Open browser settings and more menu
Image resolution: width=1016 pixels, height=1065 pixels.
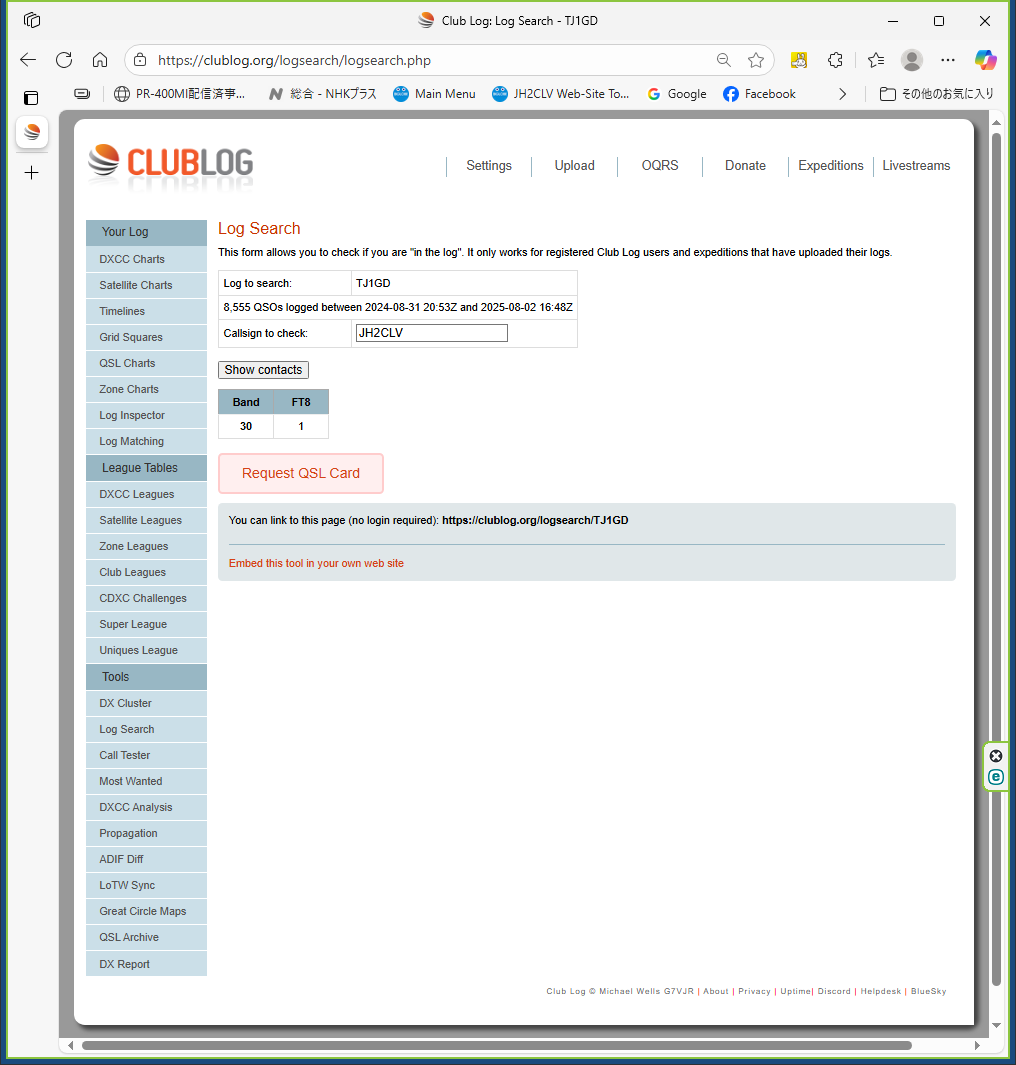coord(948,60)
